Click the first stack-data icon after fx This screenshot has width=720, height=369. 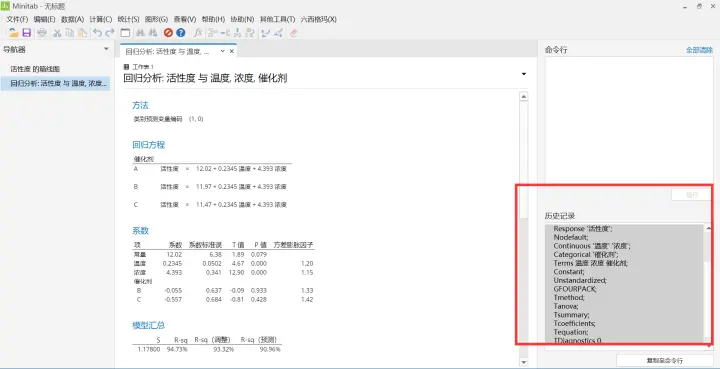212,33
